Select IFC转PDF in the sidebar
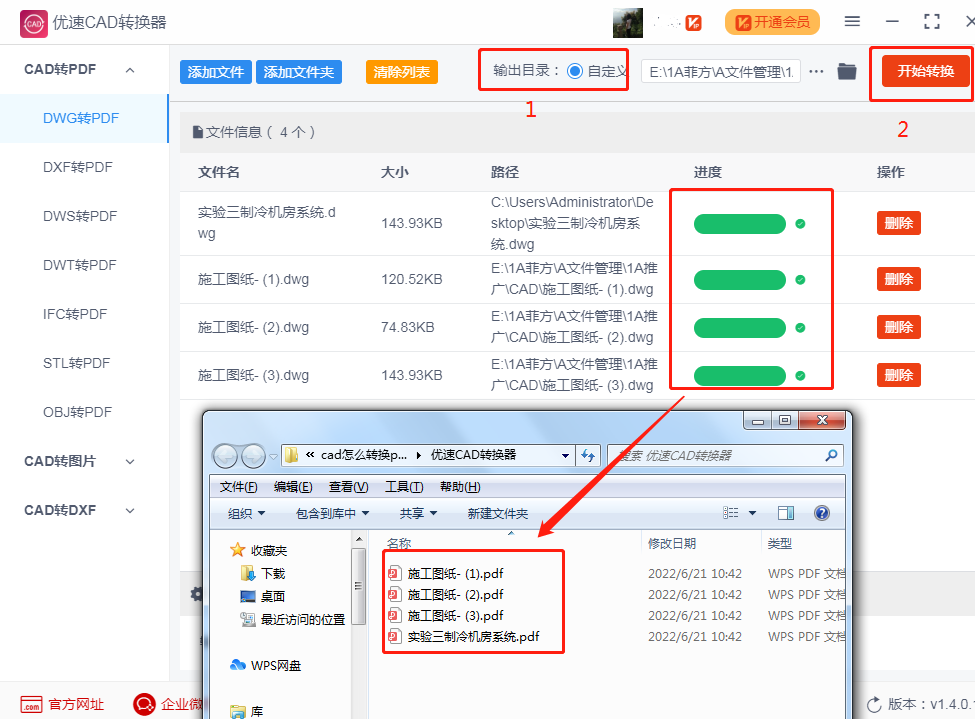This screenshot has width=975, height=719. point(75,314)
